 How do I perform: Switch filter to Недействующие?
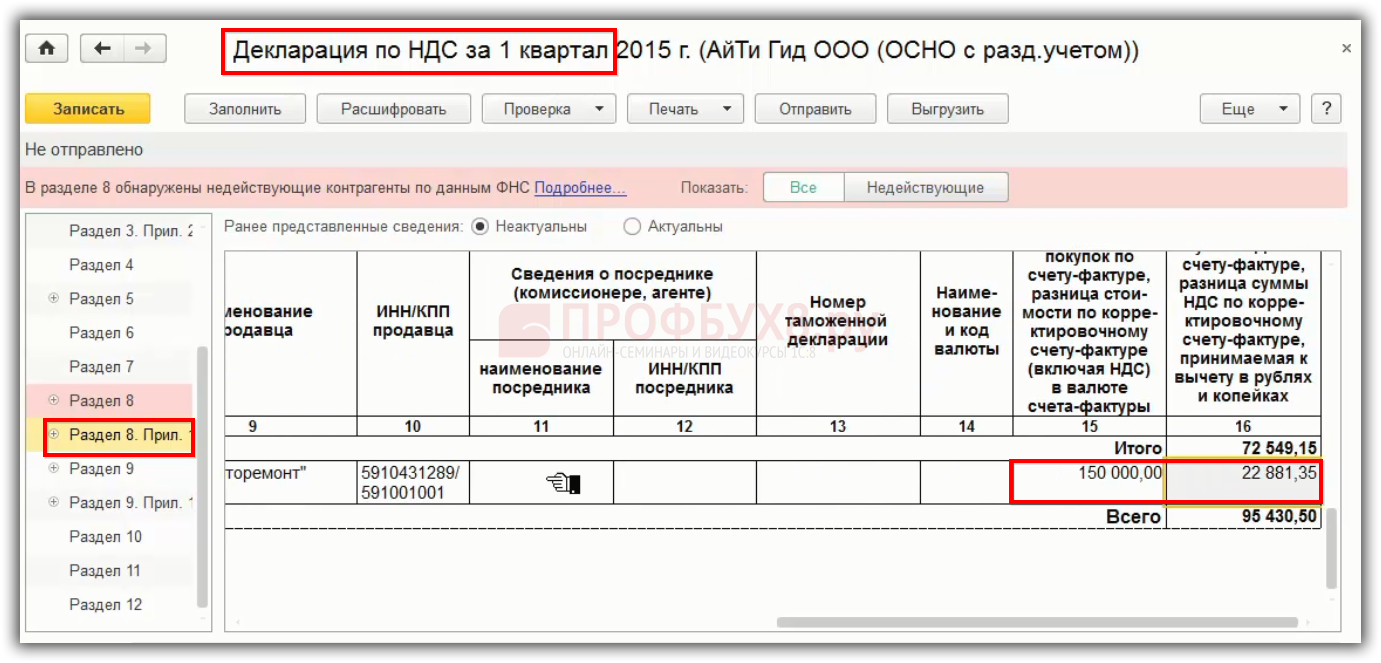coord(925,187)
